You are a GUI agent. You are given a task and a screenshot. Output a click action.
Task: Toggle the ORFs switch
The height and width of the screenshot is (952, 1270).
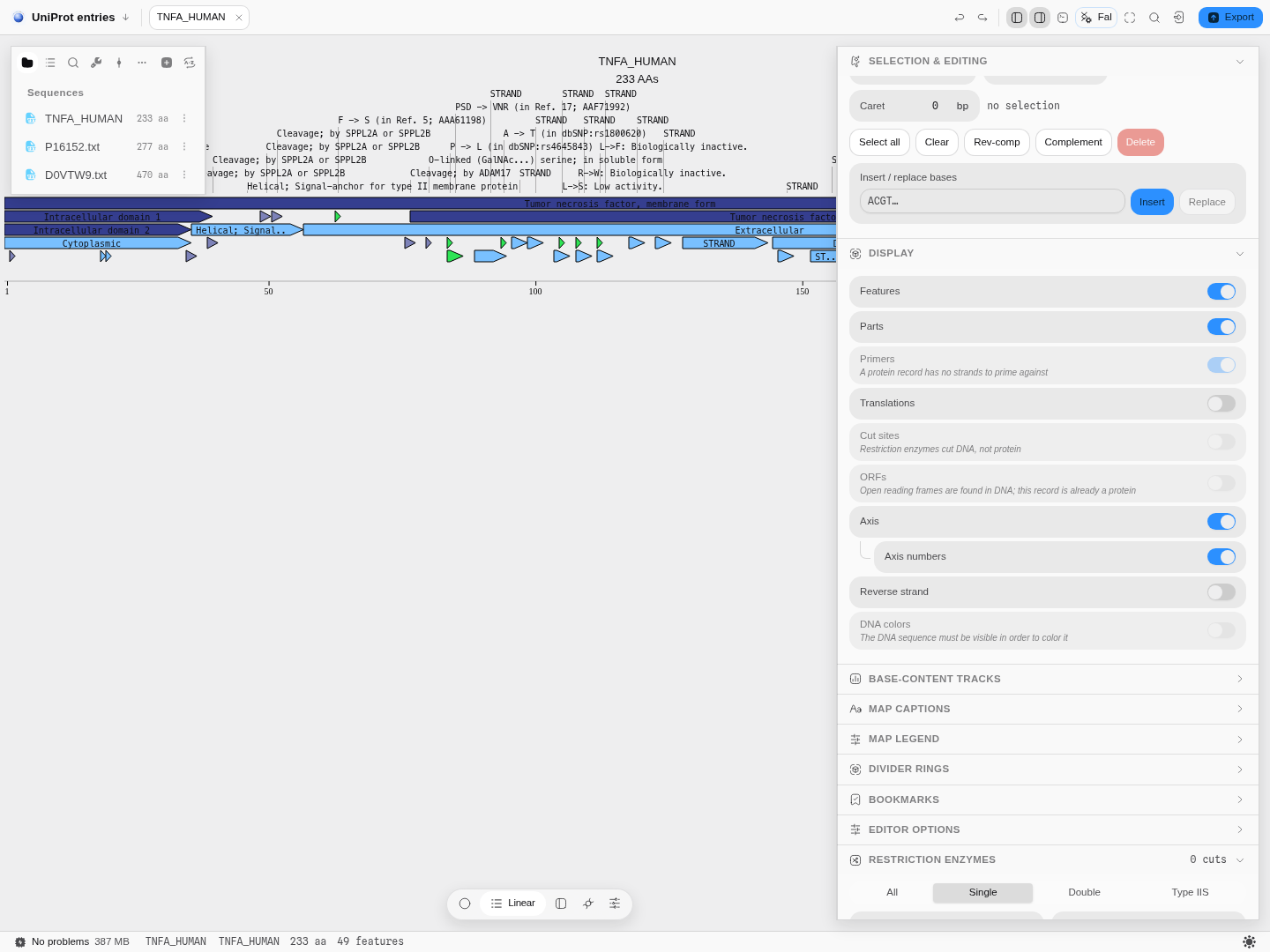pyautogui.click(x=1221, y=483)
